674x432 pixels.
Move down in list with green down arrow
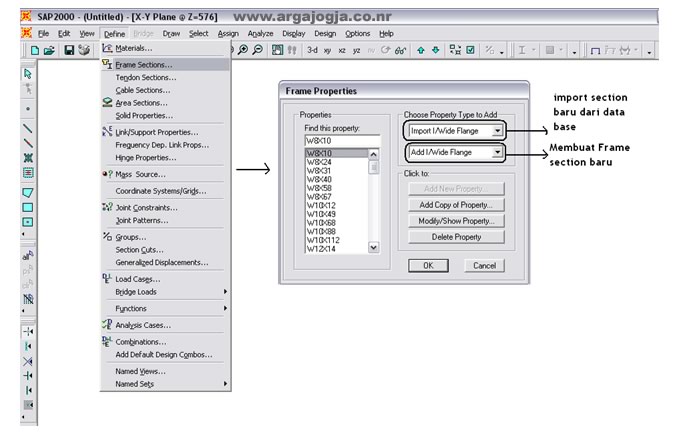pyautogui.click(x=435, y=50)
